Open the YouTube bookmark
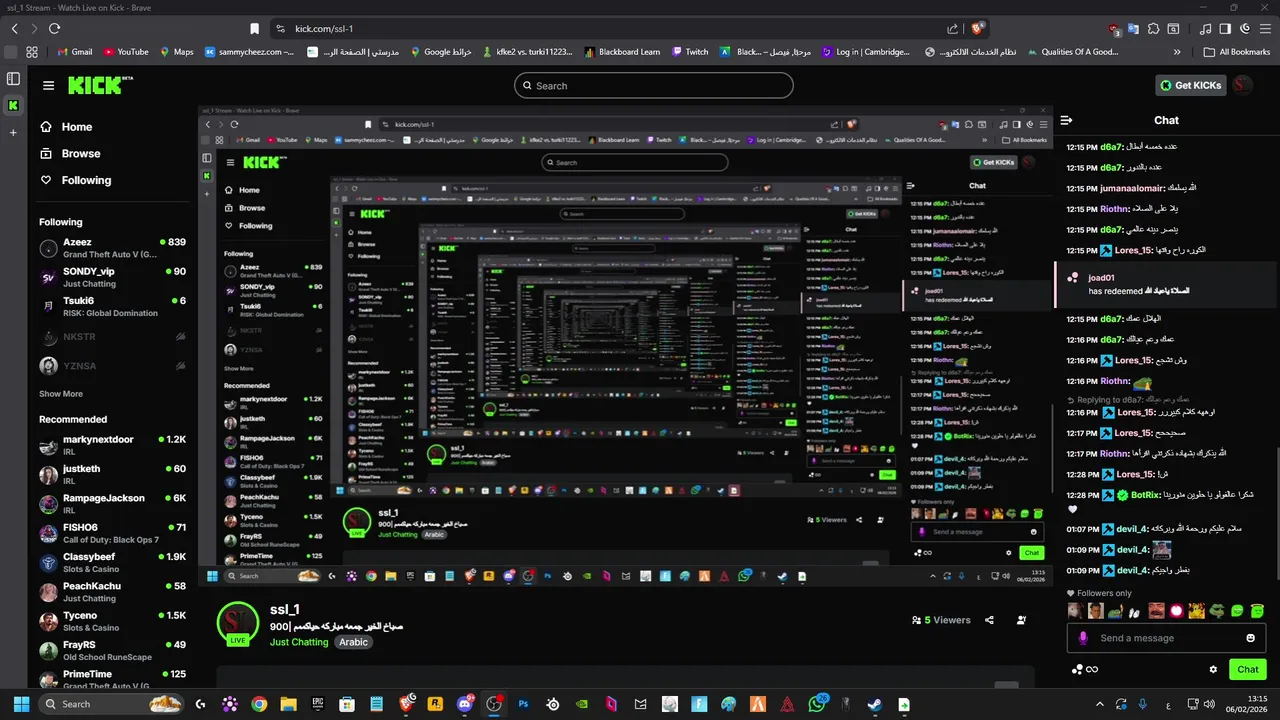The width and height of the screenshot is (1280, 720). [x=125, y=52]
